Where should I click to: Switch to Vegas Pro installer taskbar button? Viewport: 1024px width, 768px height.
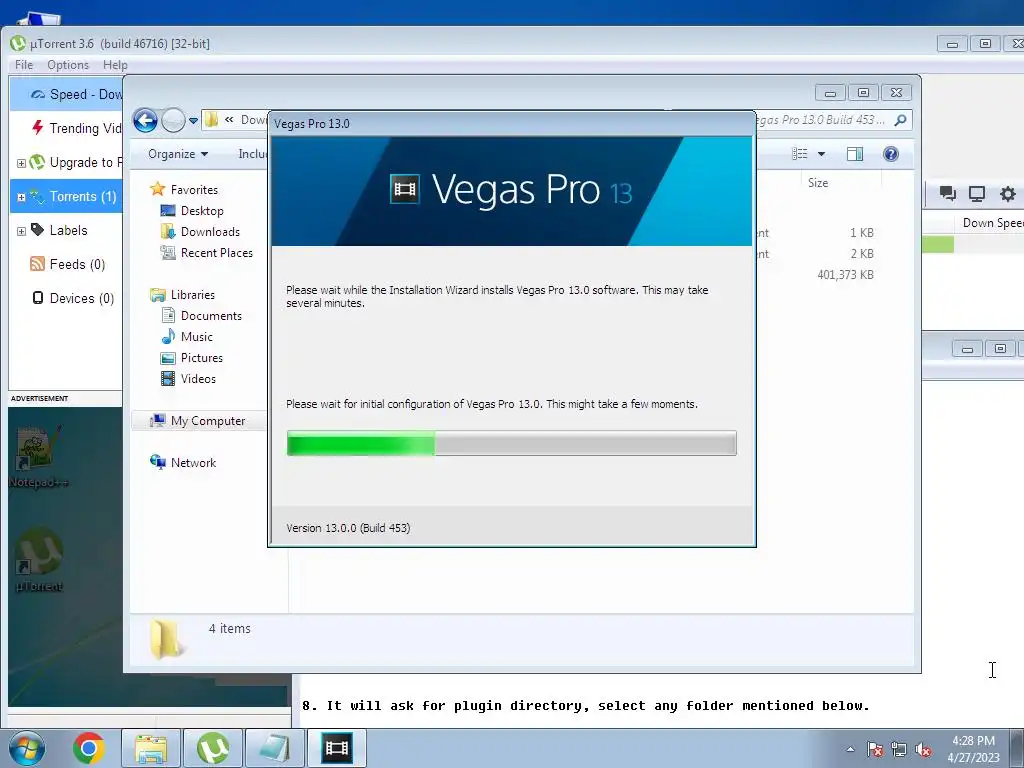tap(337, 748)
